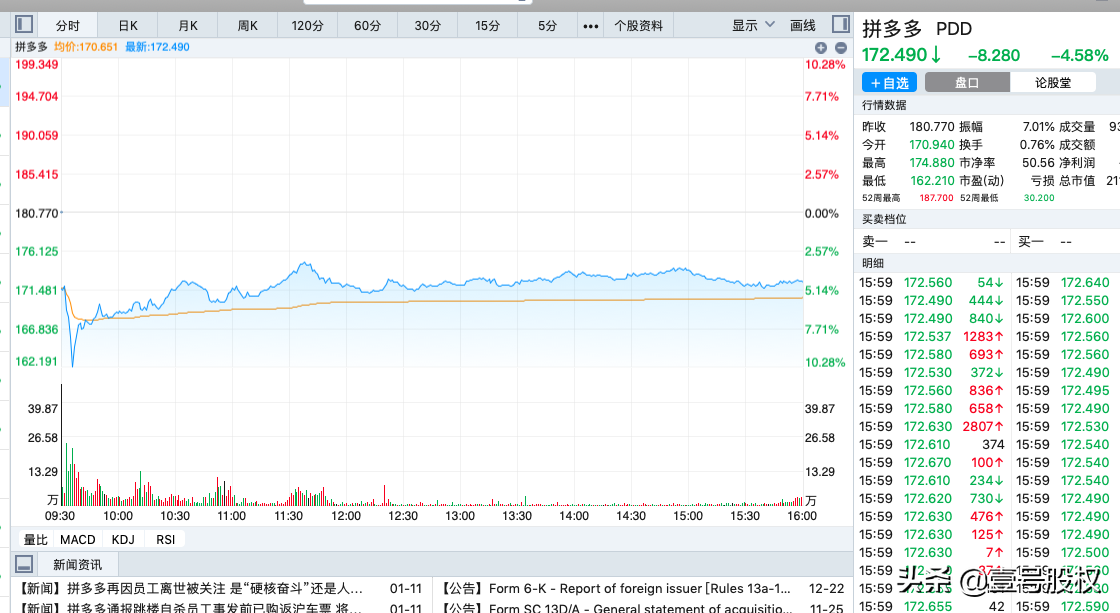Open the 画线 drawing tool

(x=802, y=25)
